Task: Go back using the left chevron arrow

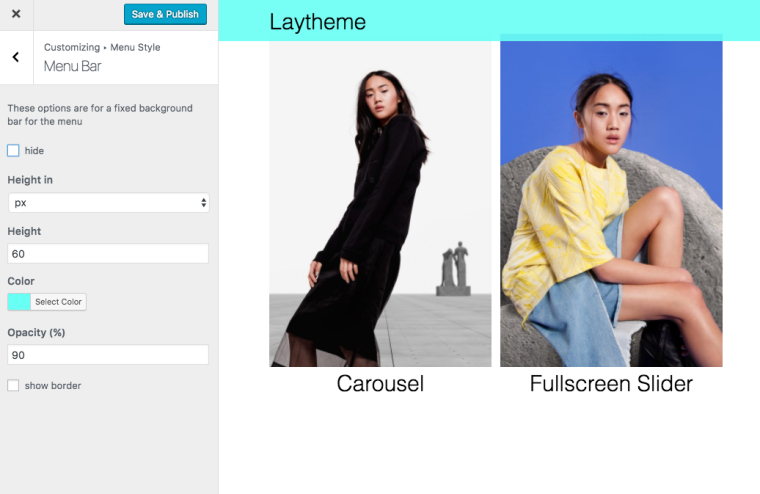Action: point(16,57)
